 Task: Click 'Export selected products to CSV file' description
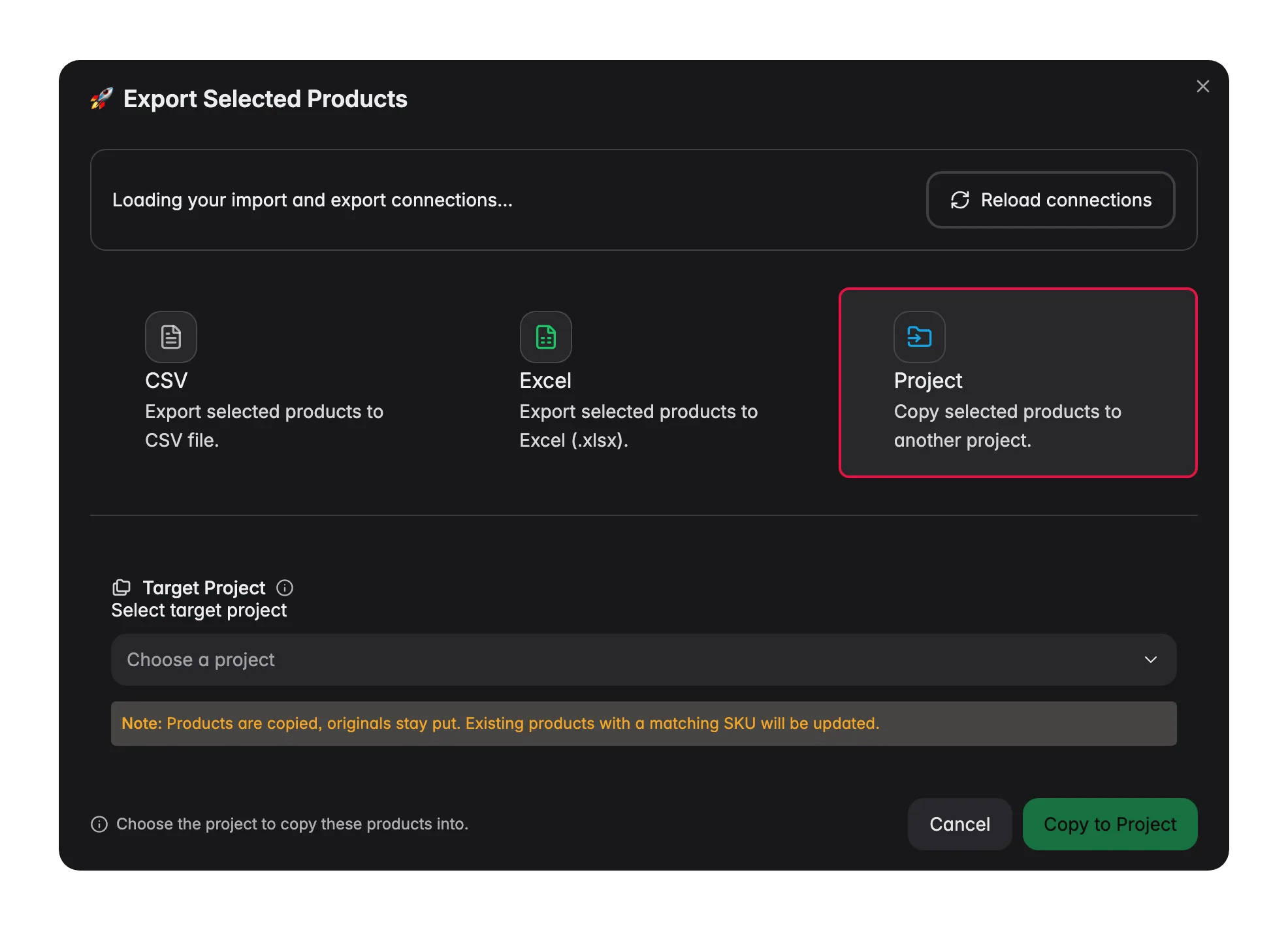[264, 426]
